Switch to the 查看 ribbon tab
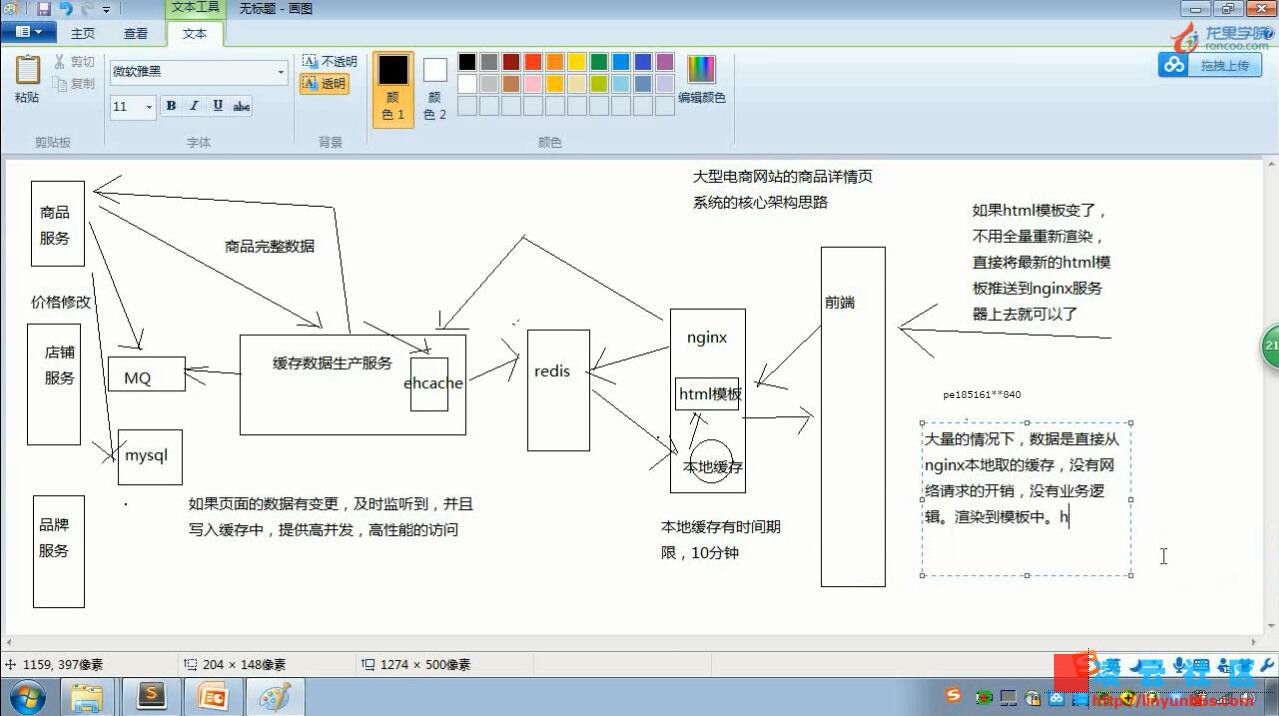Screen dimensions: 1279x716 pyautogui.click(x=136, y=33)
